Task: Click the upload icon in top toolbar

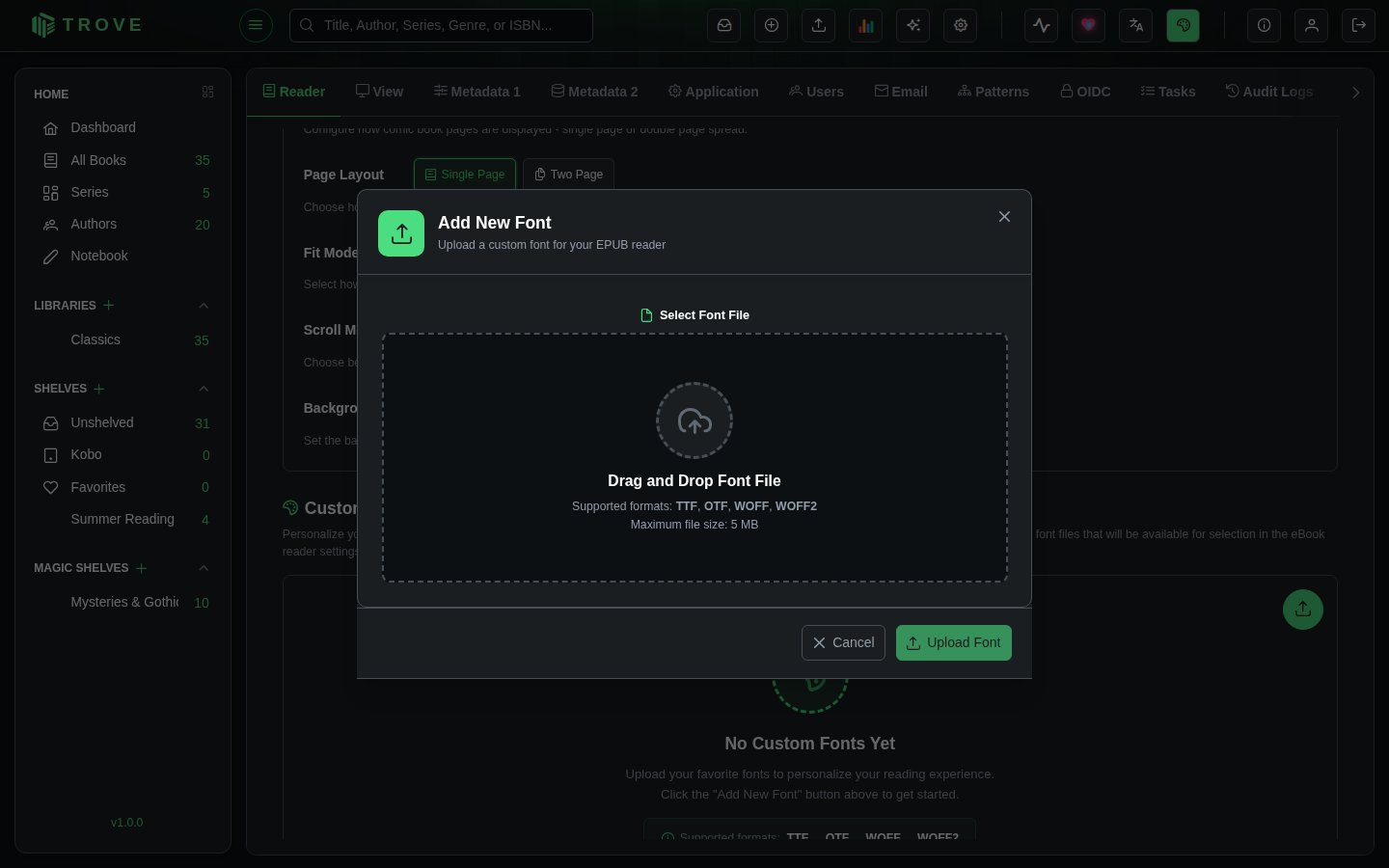Action: coord(819,25)
